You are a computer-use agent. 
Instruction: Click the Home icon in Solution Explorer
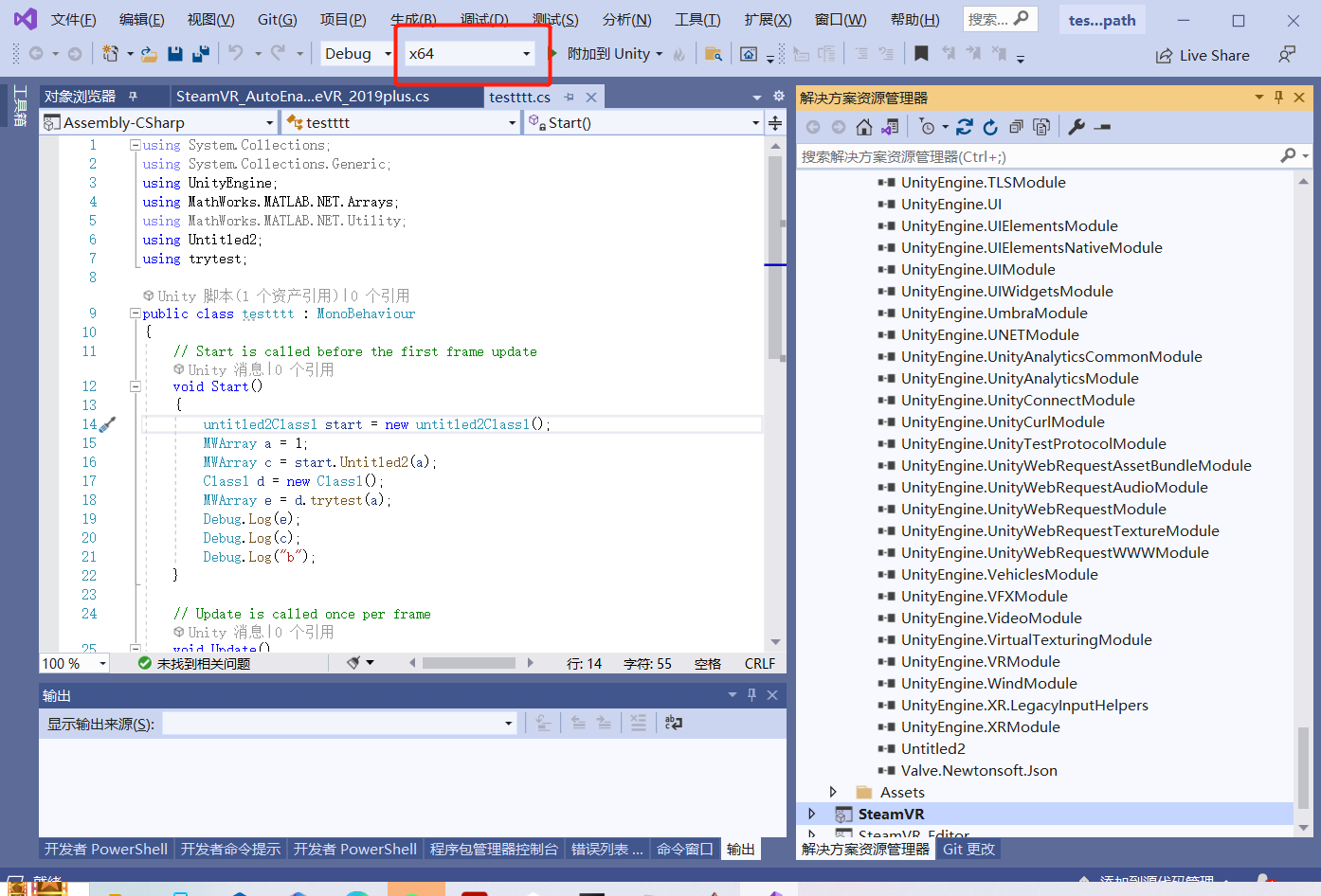[x=863, y=127]
